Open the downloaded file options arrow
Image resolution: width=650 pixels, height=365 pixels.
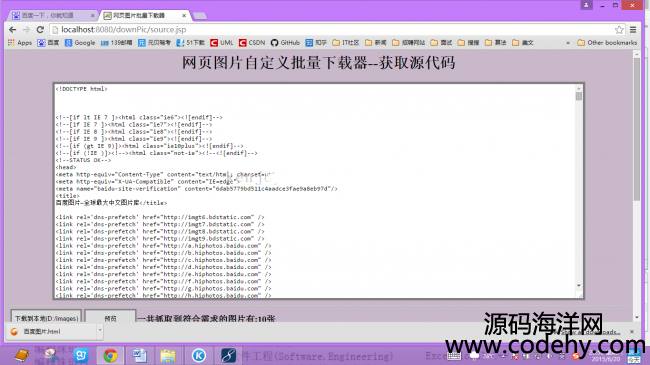coord(100,331)
